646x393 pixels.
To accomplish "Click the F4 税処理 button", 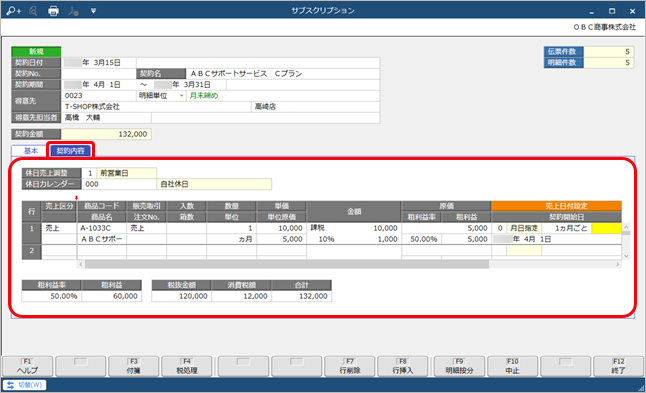I will click(187, 366).
